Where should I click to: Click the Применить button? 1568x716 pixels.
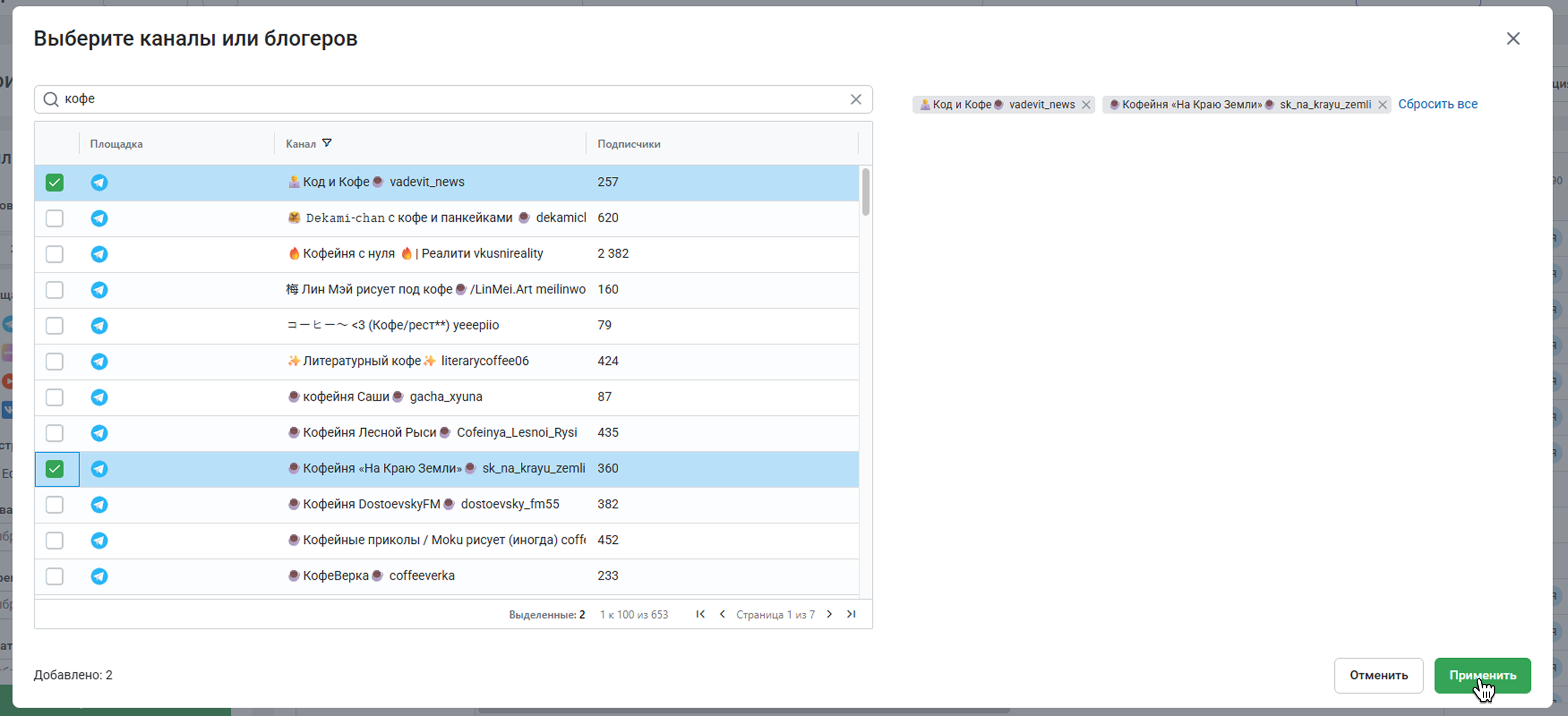pos(1482,675)
